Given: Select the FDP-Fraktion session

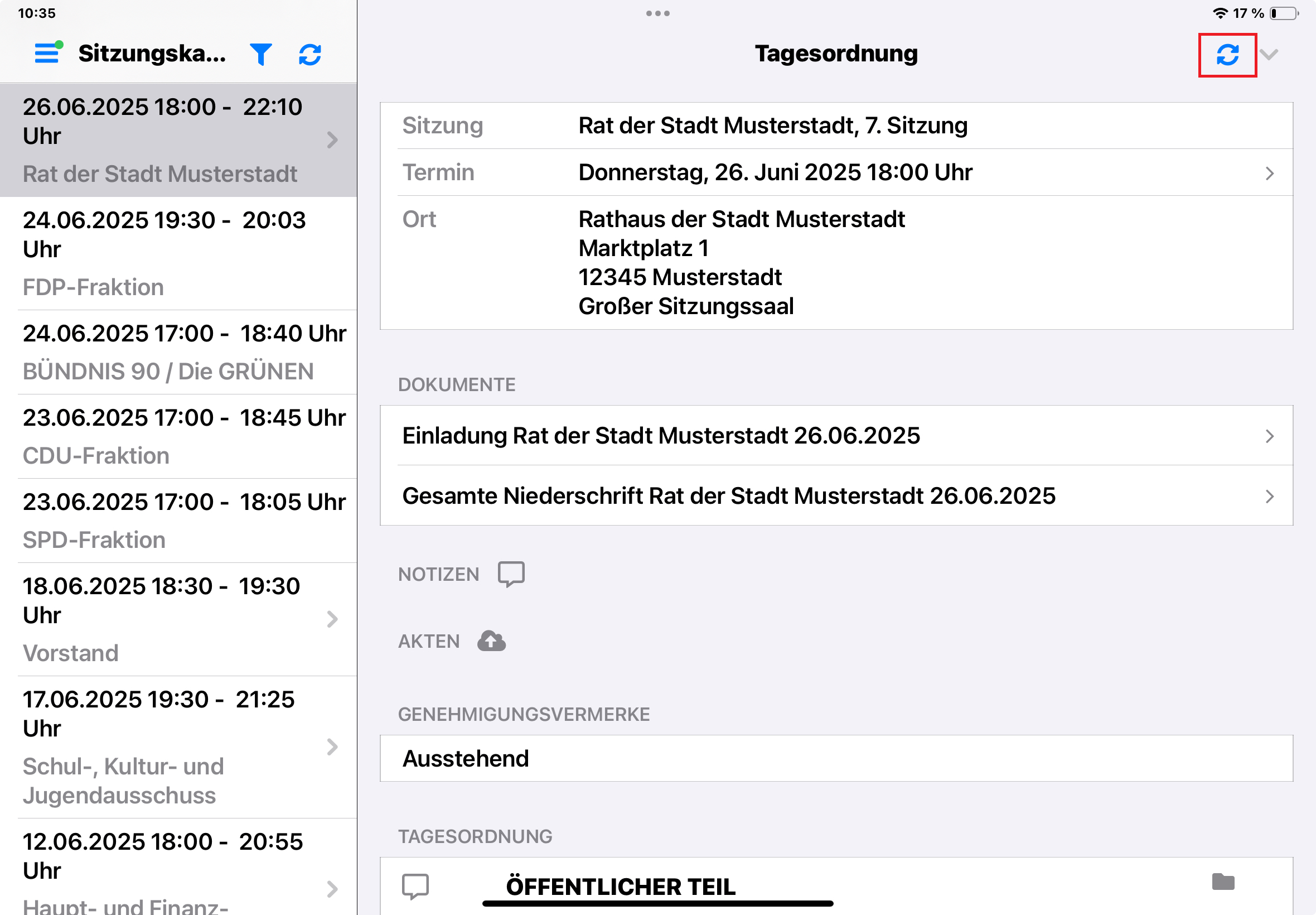Looking at the screenshot, I should point(179,253).
